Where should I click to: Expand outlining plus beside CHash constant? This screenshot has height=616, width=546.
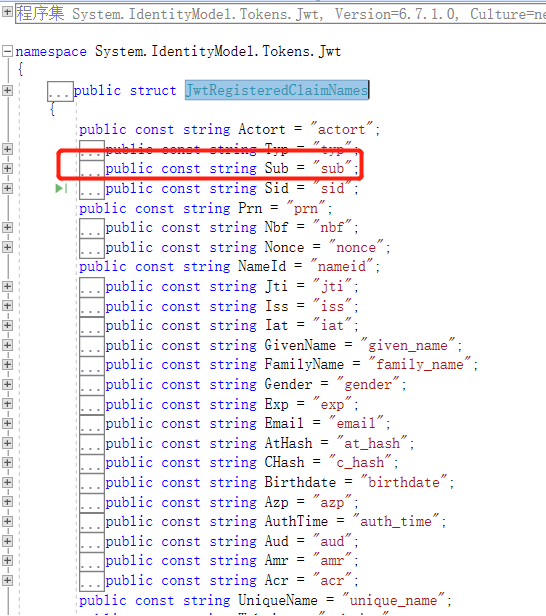pyautogui.click(x=7, y=462)
